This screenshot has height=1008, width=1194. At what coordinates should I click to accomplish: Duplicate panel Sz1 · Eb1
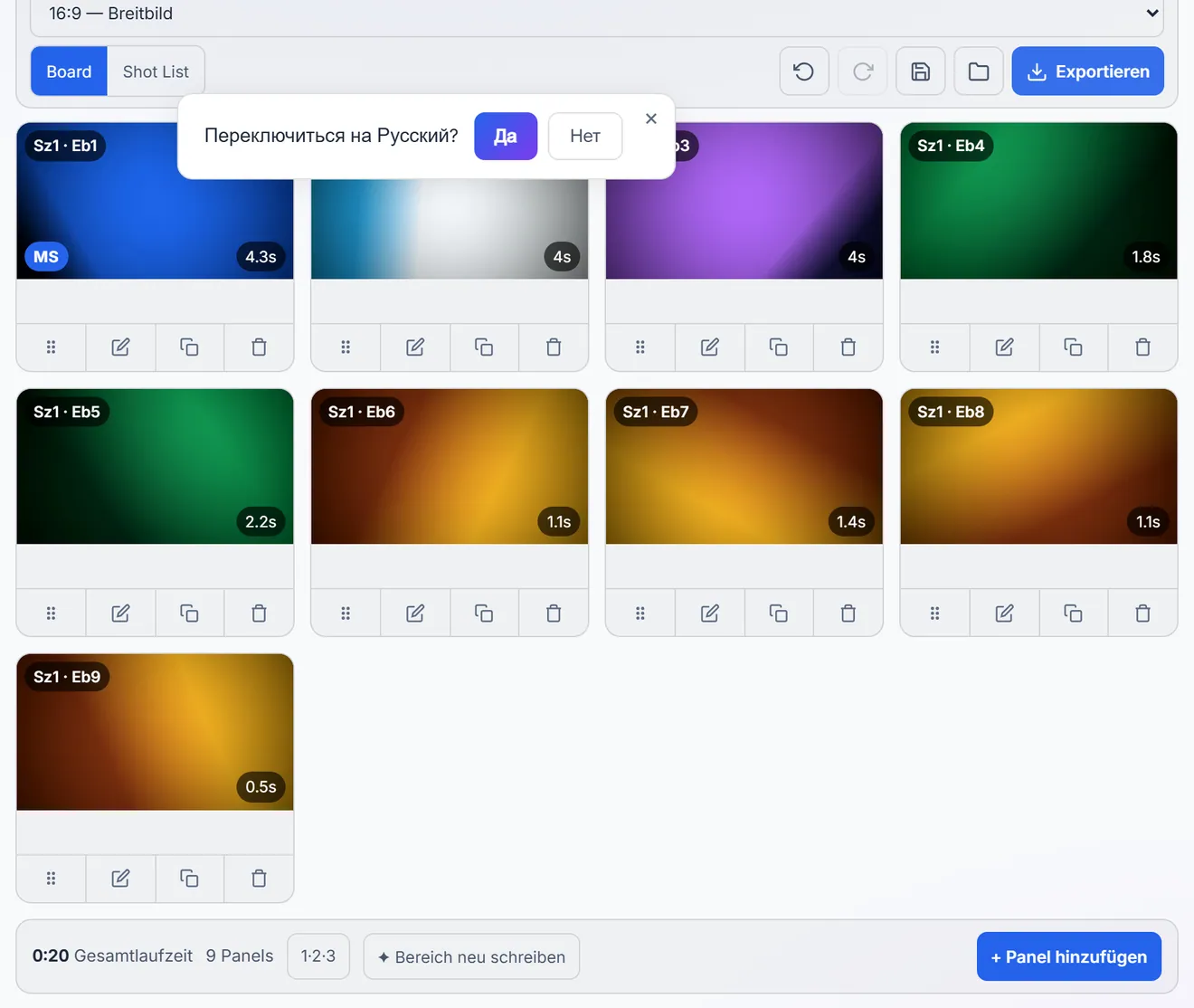pos(189,347)
